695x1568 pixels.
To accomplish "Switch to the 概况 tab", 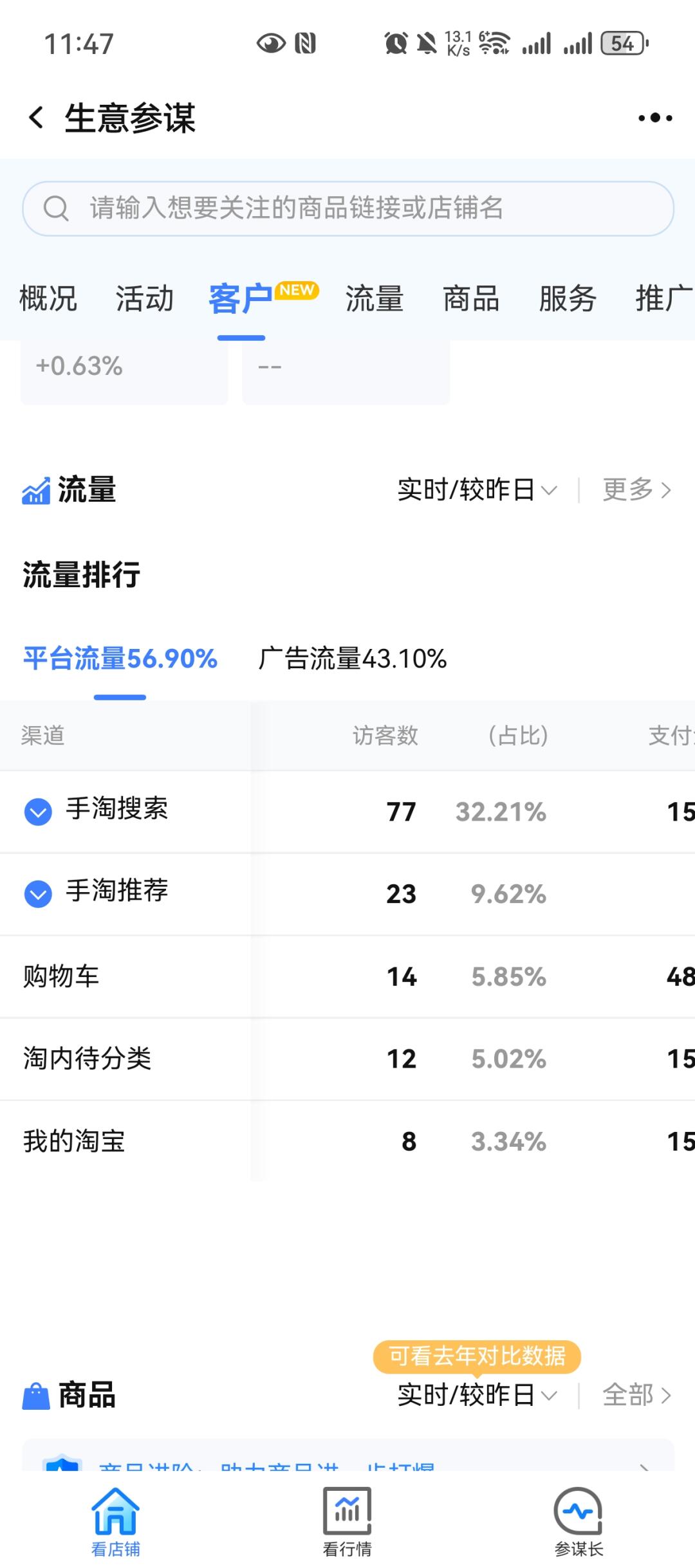I will (x=48, y=299).
